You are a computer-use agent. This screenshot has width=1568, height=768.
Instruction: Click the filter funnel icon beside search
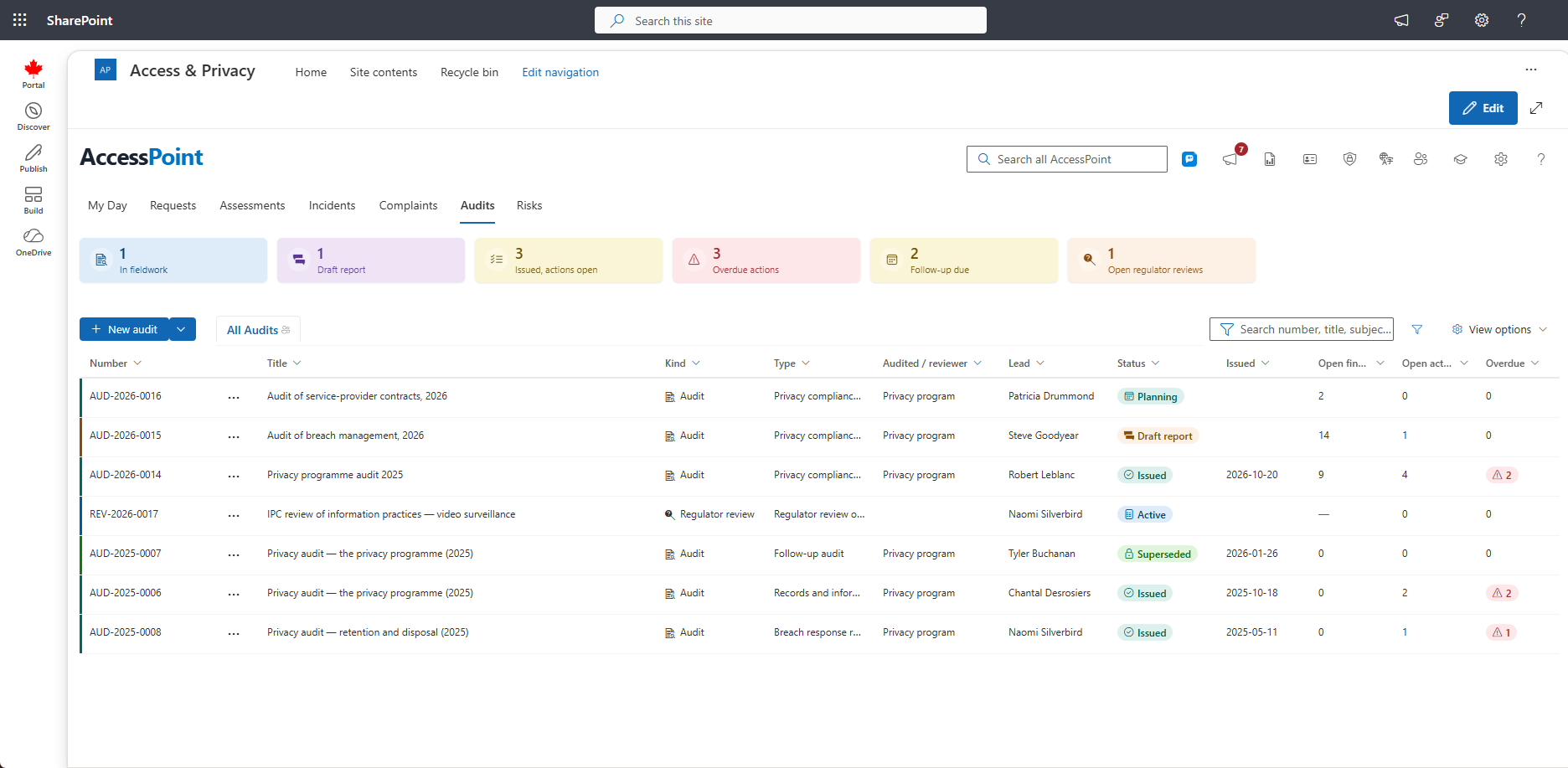(1417, 329)
